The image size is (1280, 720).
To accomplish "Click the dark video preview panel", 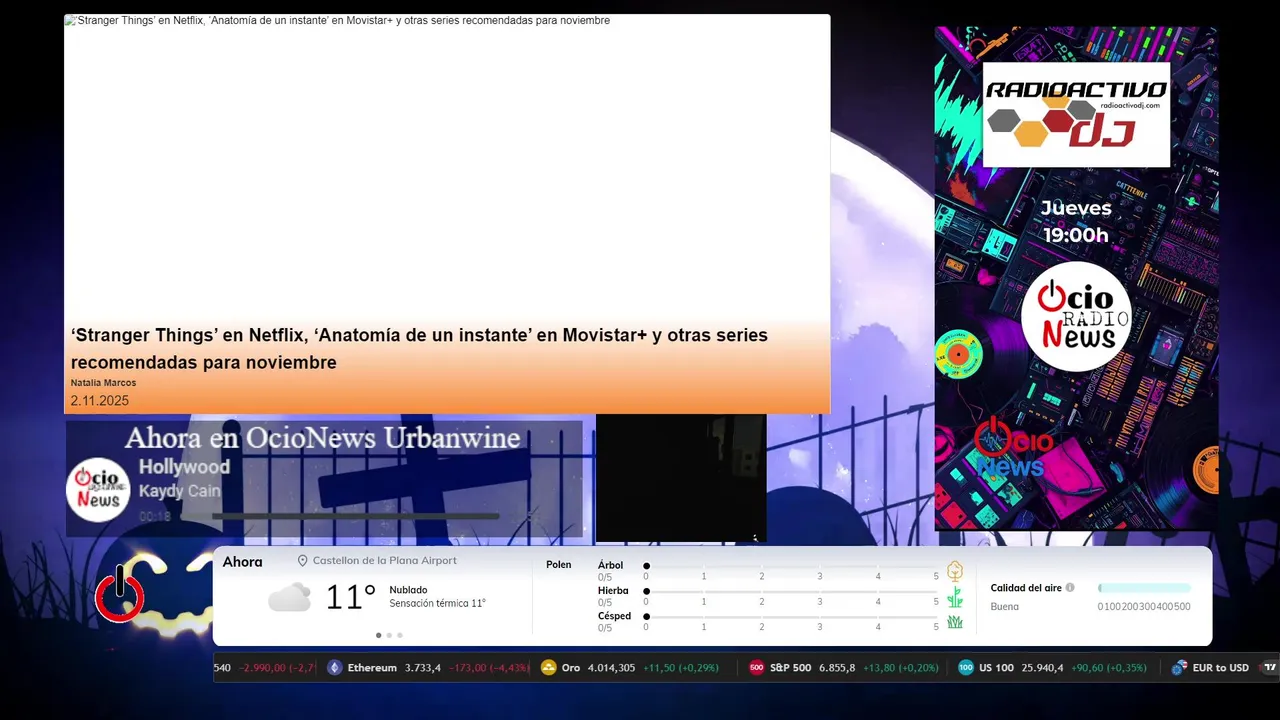I will (x=681, y=478).
